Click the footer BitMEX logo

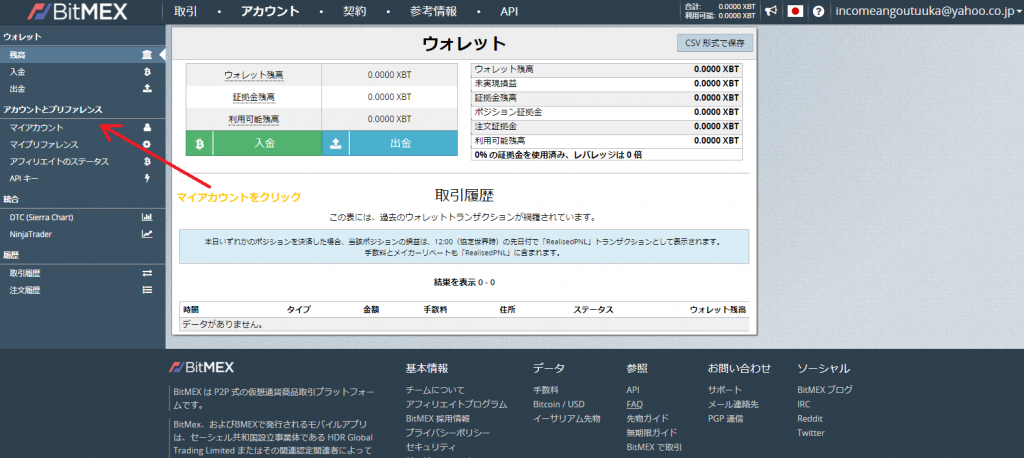pyautogui.click(x=201, y=367)
